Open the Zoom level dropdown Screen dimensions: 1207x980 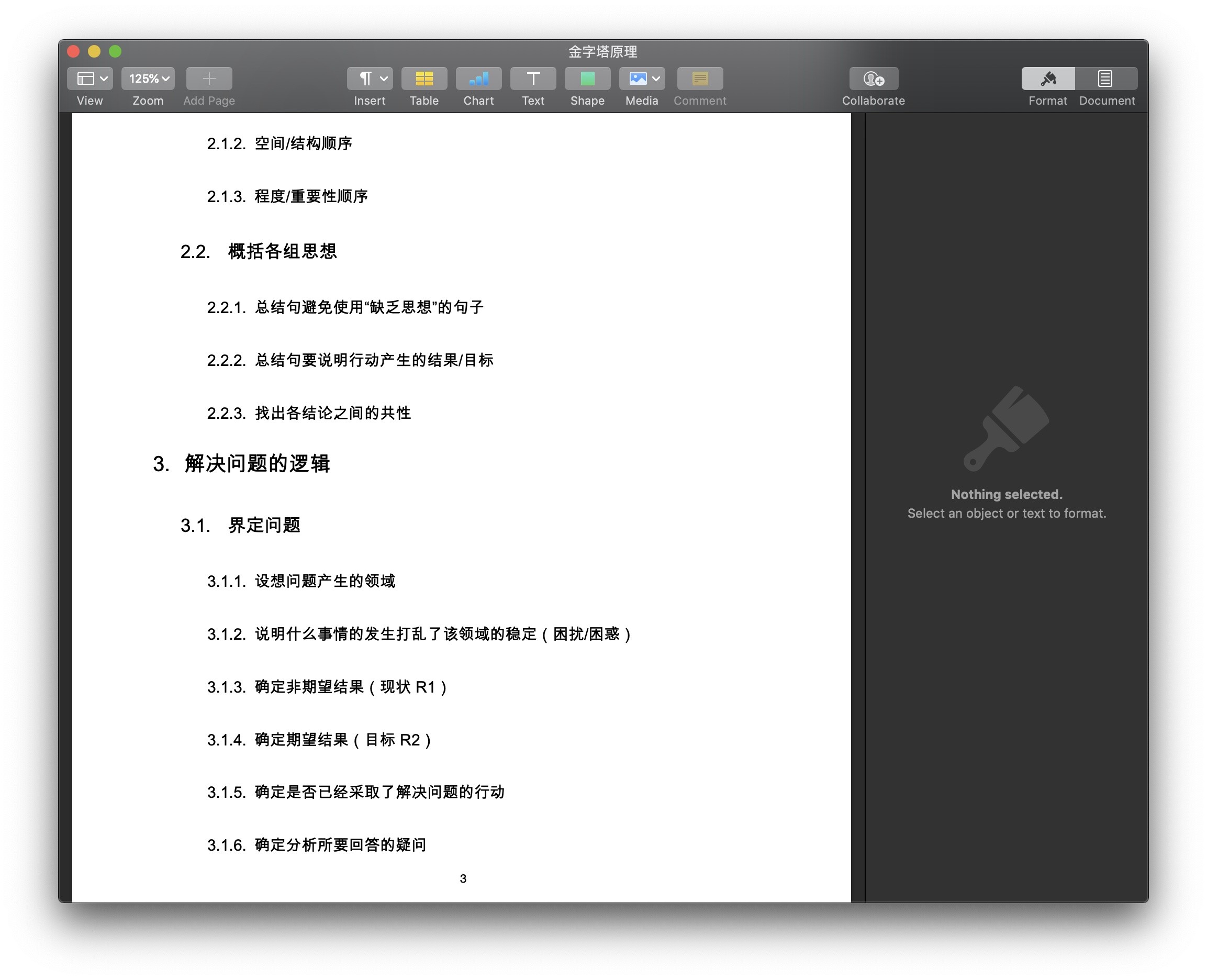coord(147,79)
